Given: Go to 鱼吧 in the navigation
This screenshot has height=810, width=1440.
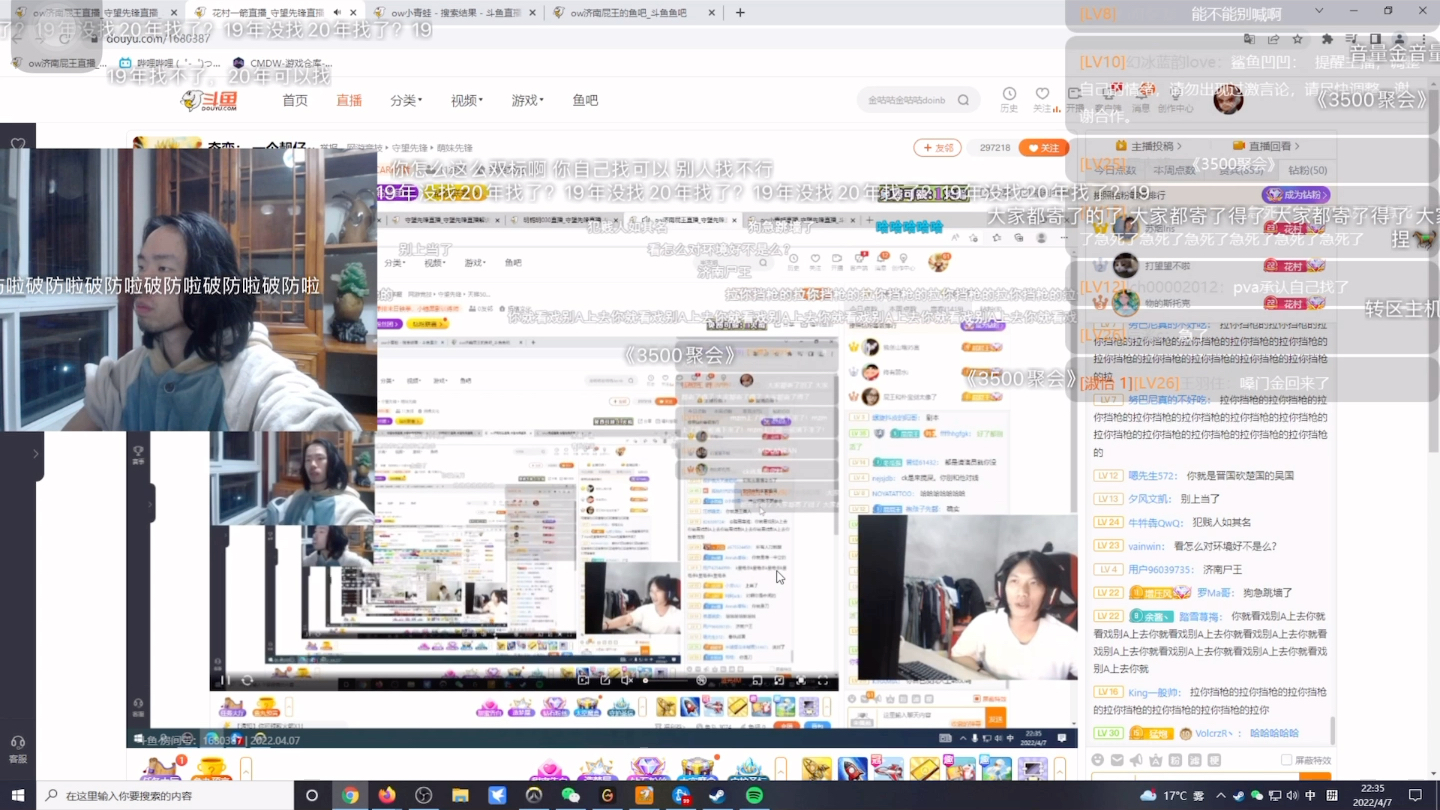Looking at the screenshot, I should [585, 100].
